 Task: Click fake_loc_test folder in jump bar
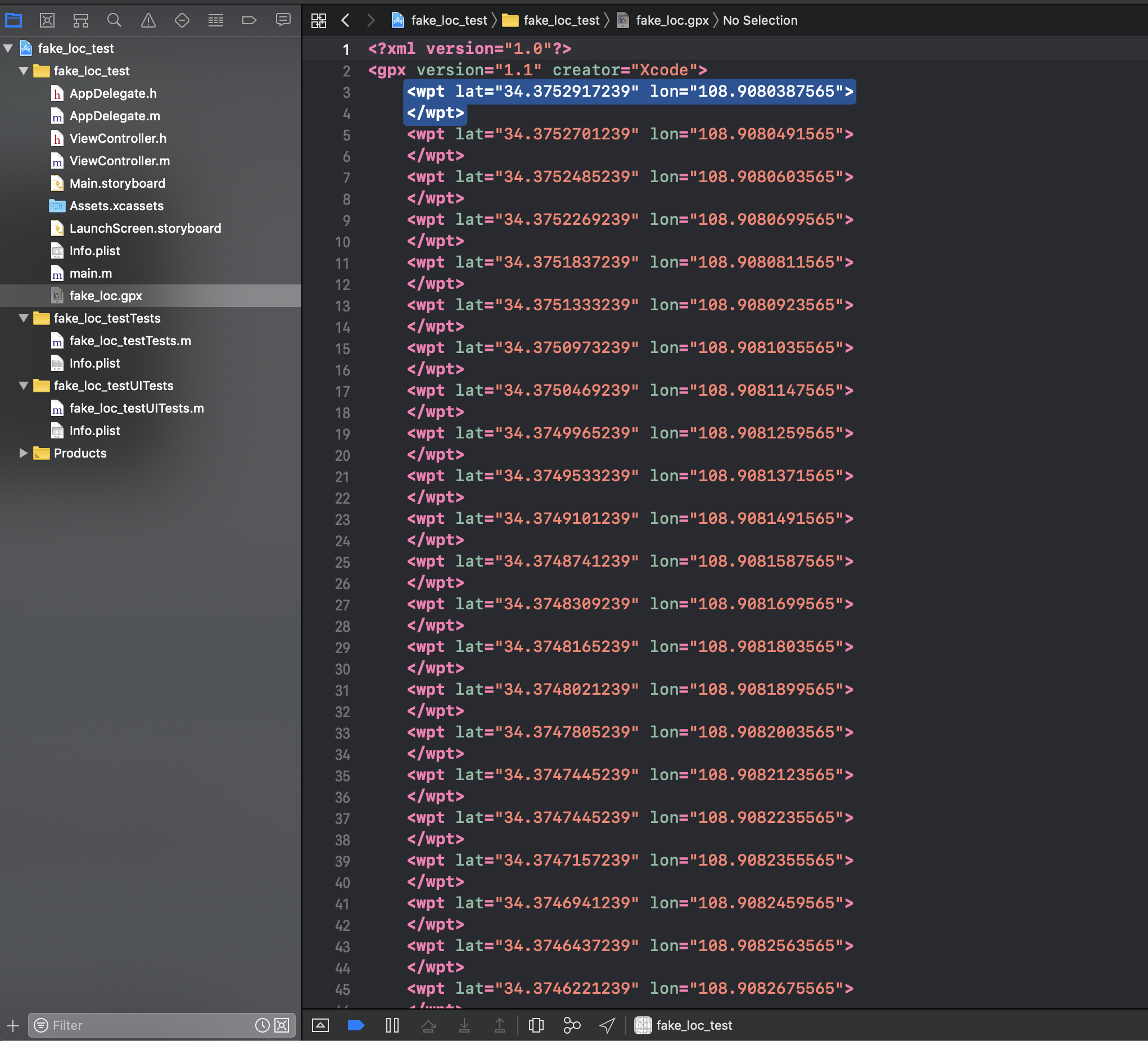pyautogui.click(x=550, y=20)
